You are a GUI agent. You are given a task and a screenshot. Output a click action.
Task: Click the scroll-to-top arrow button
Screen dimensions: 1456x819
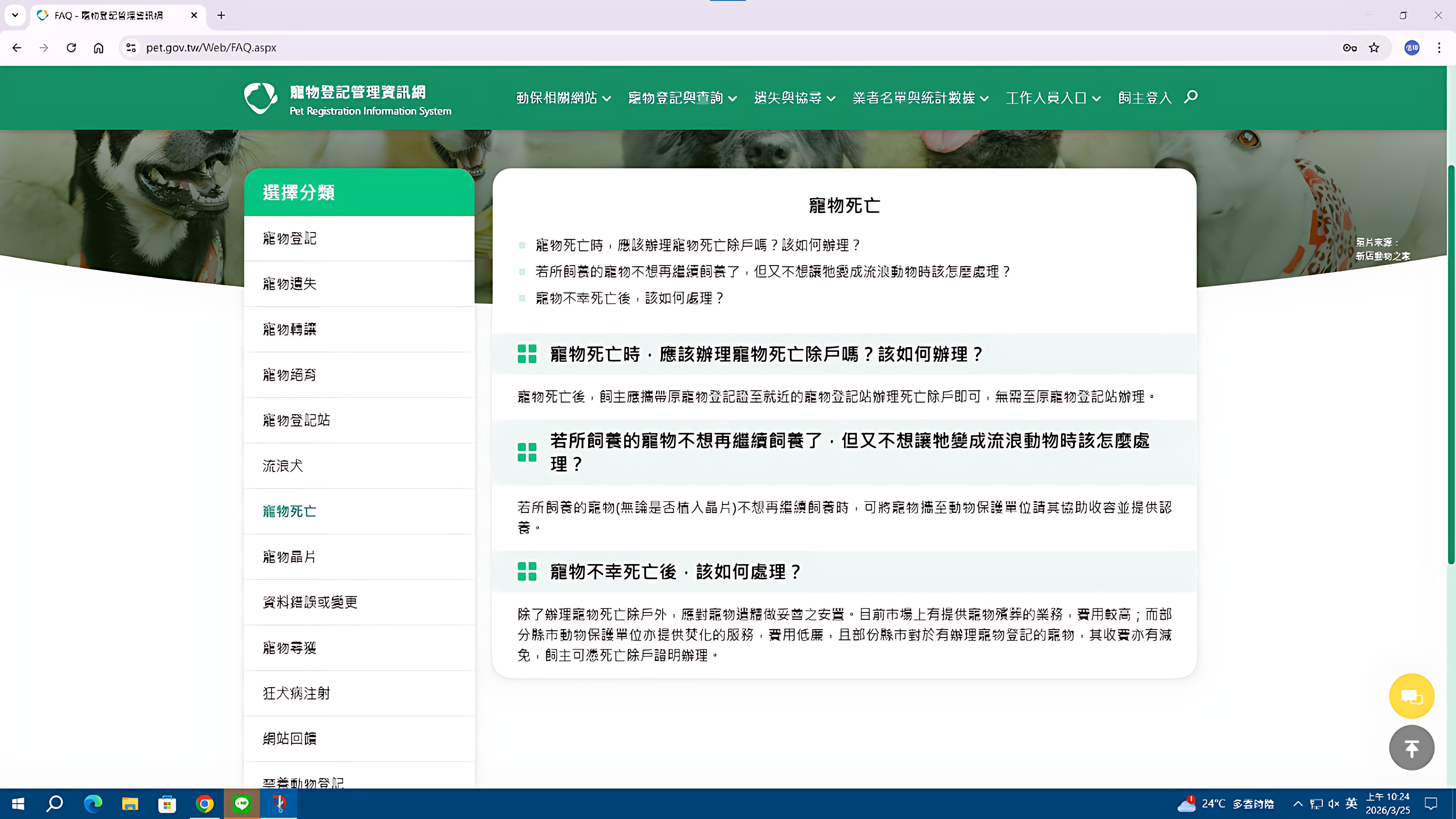point(1411,747)
